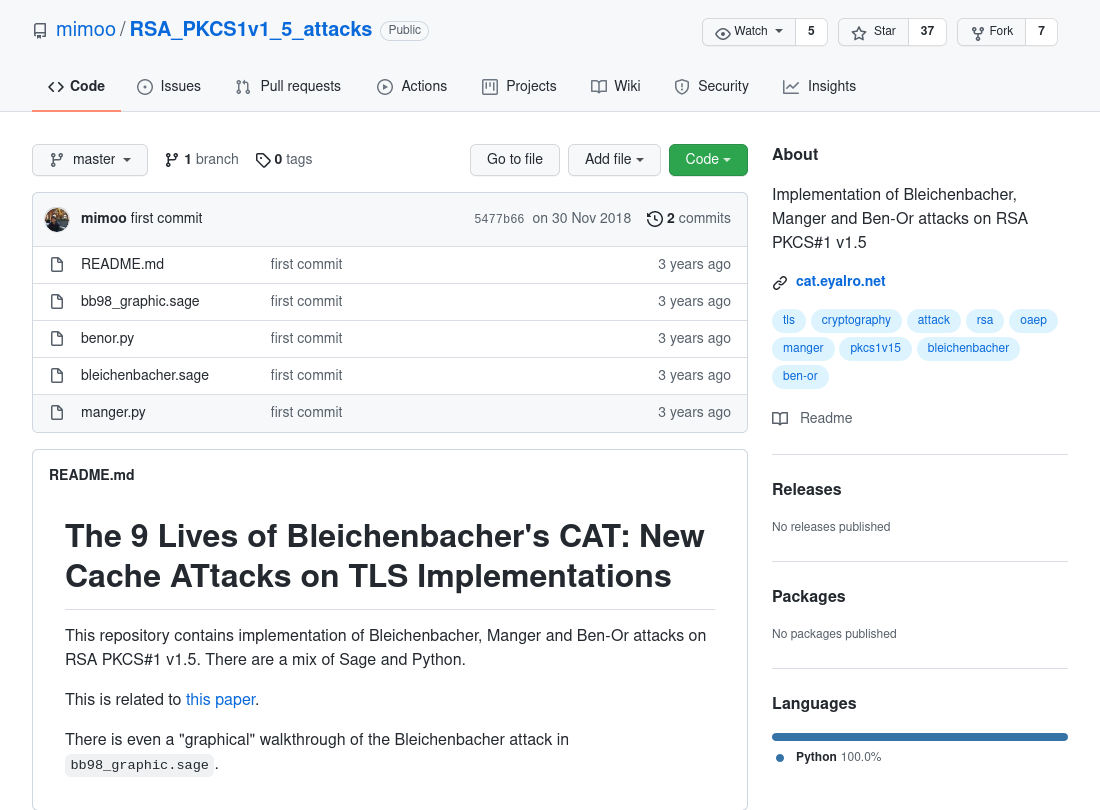This screenshot has width=1100, height=810.
Task: Select the Pull requests branching icon
Action: pos(241,87)
